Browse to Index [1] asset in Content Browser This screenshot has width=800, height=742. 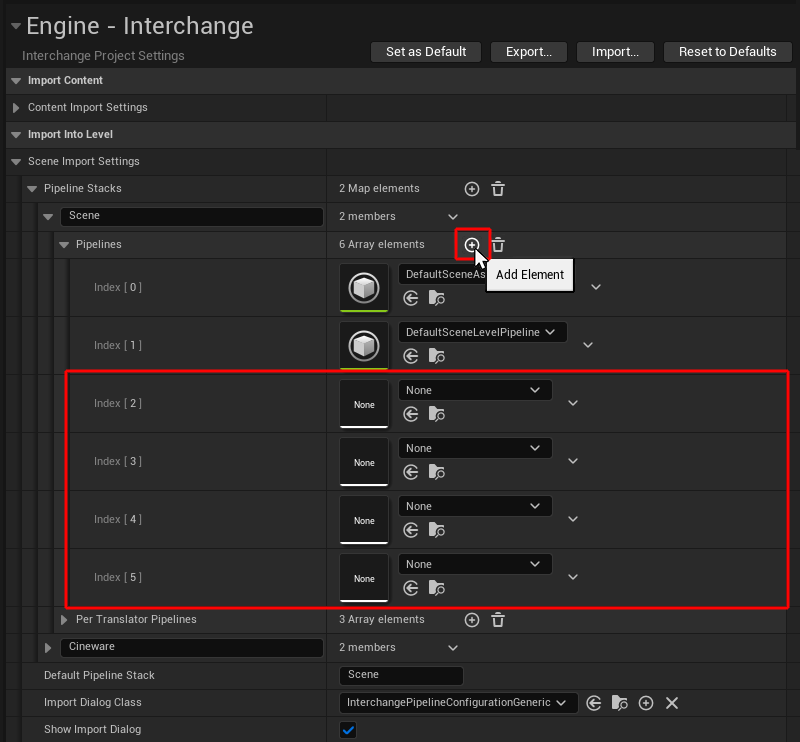tap(436, 356)
